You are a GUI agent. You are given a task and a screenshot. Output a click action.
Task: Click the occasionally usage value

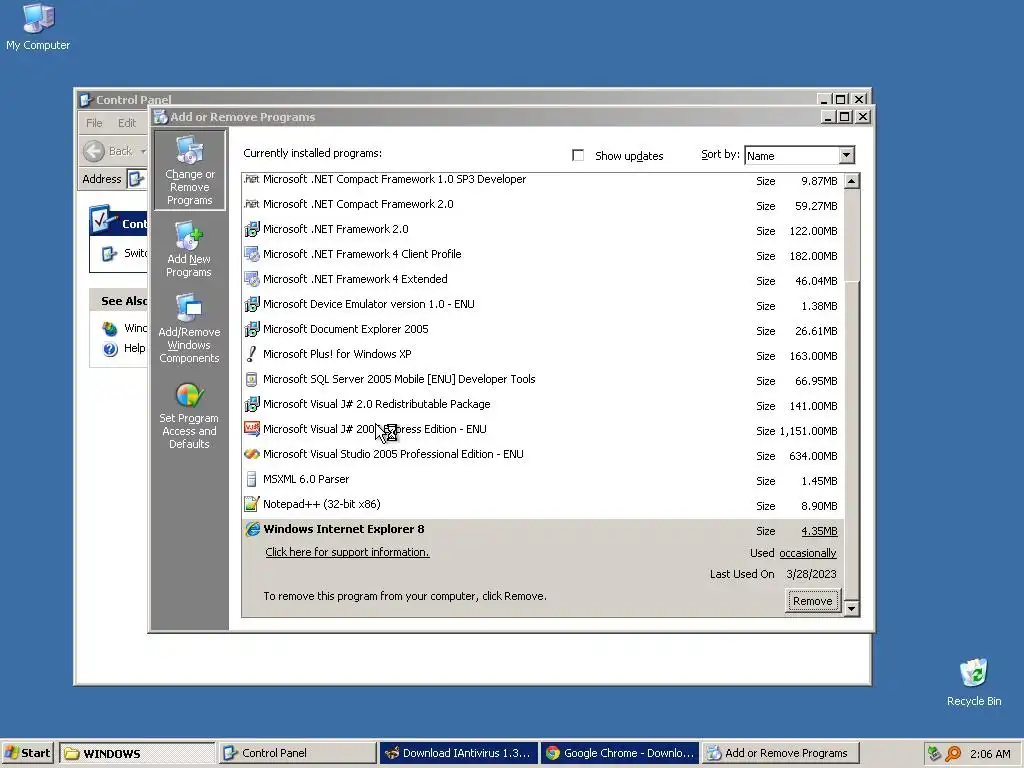[807, 553]
